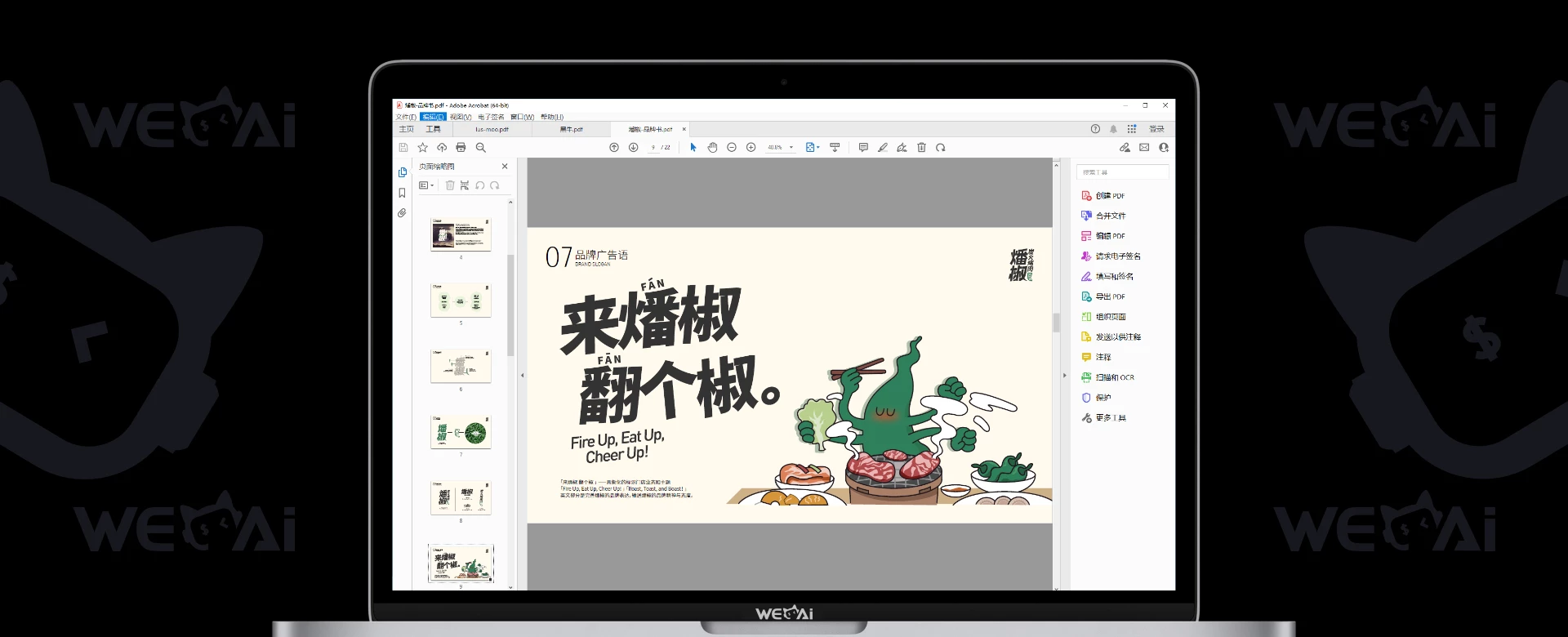Open the find text magnifier
Image resolution: width=1568 pixels, height=637 pixels.
coord(481,148)
